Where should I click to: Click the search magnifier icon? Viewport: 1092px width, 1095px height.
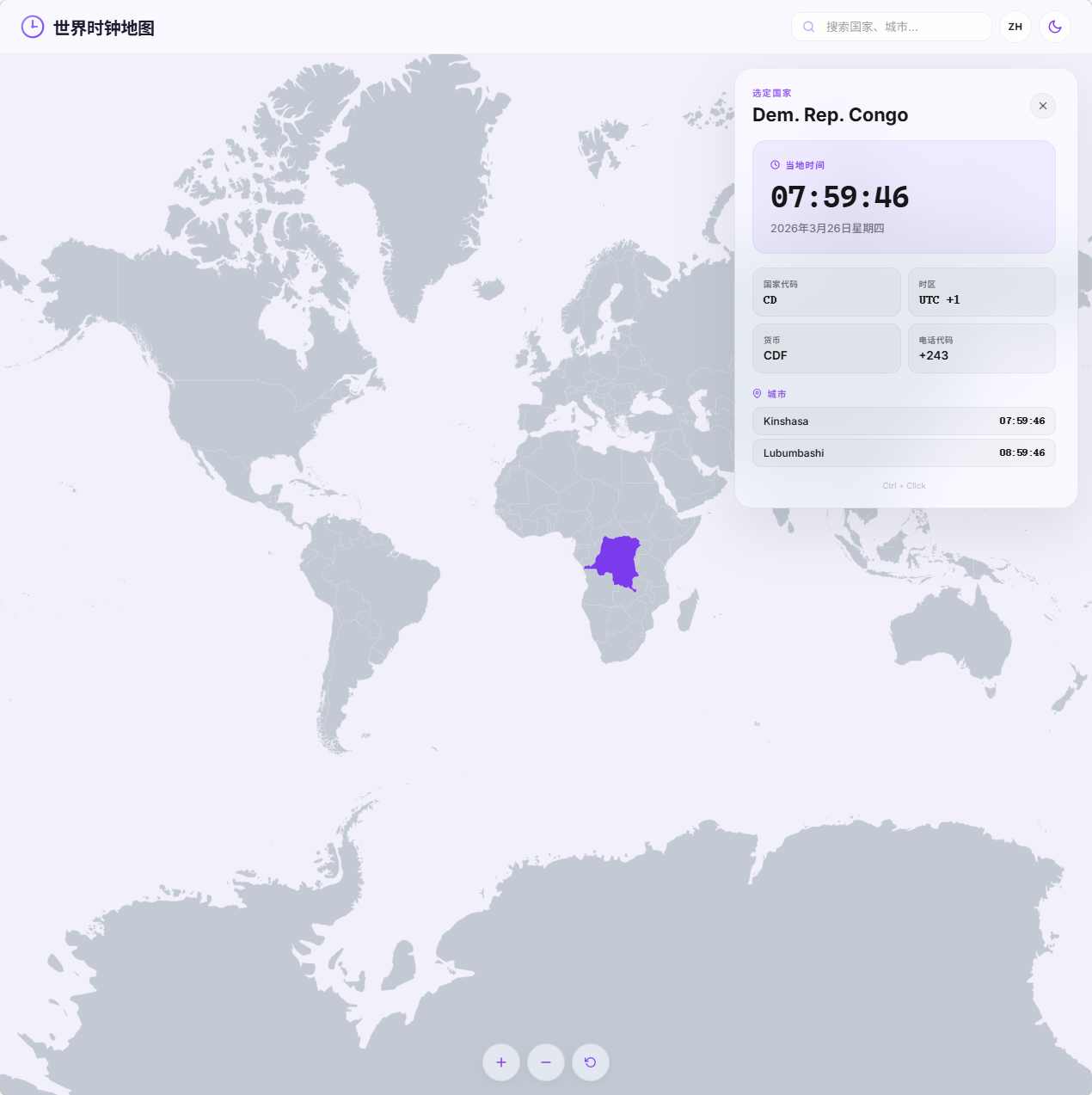click(809, 27)
